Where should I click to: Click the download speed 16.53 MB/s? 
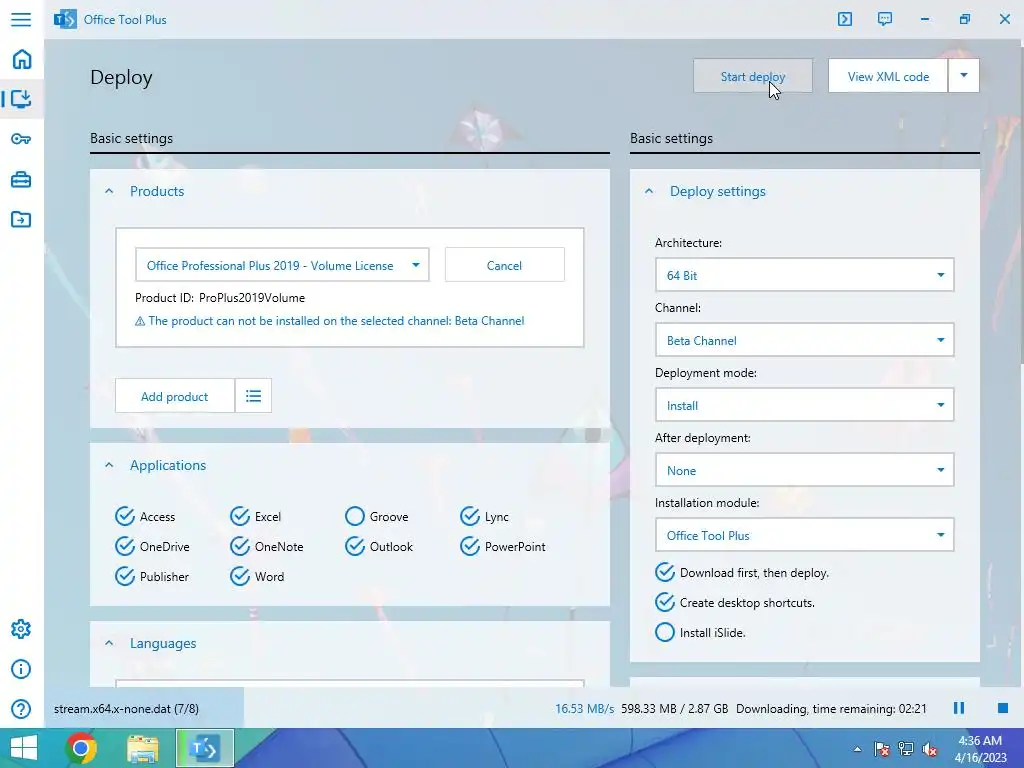[x=584, y=709]
